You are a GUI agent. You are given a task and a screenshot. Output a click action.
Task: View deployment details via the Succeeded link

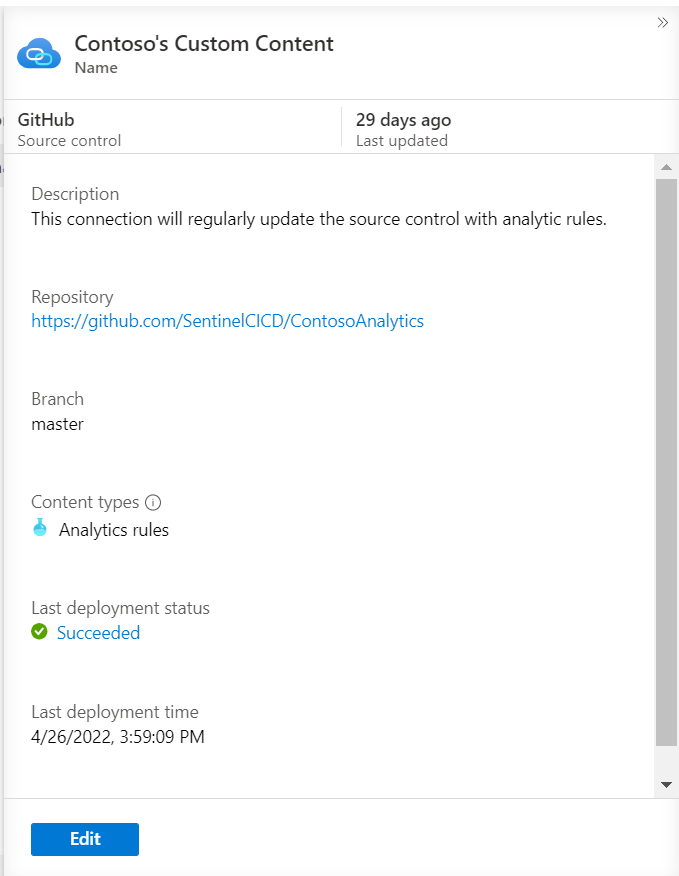coord(98,632)
